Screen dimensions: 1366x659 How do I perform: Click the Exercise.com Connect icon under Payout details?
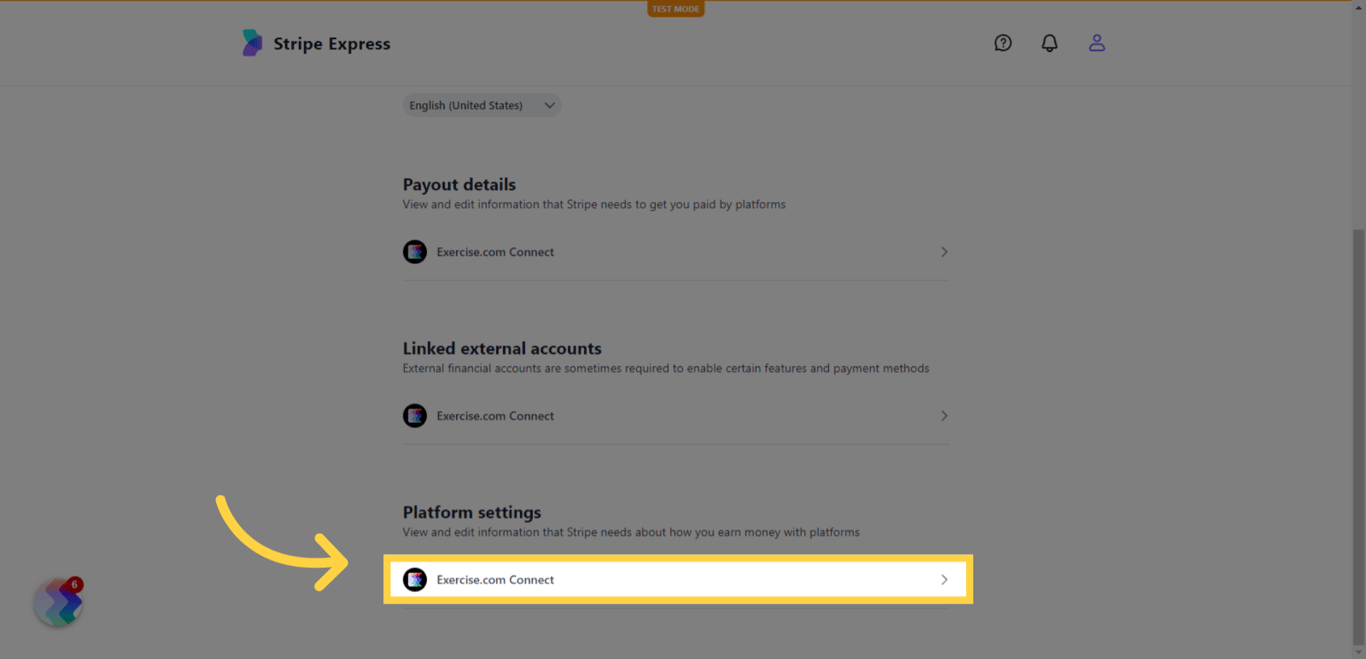point(415,252)
